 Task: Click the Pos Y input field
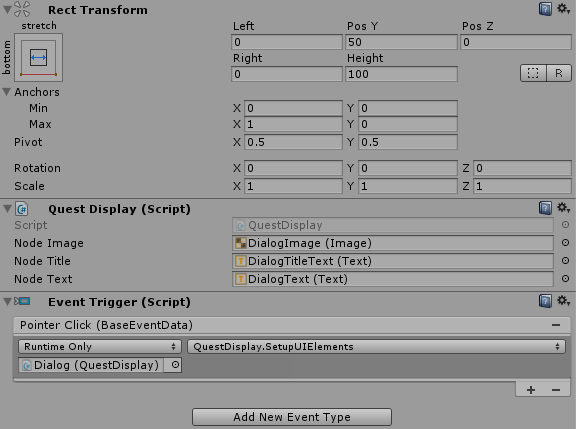point(401,42)
